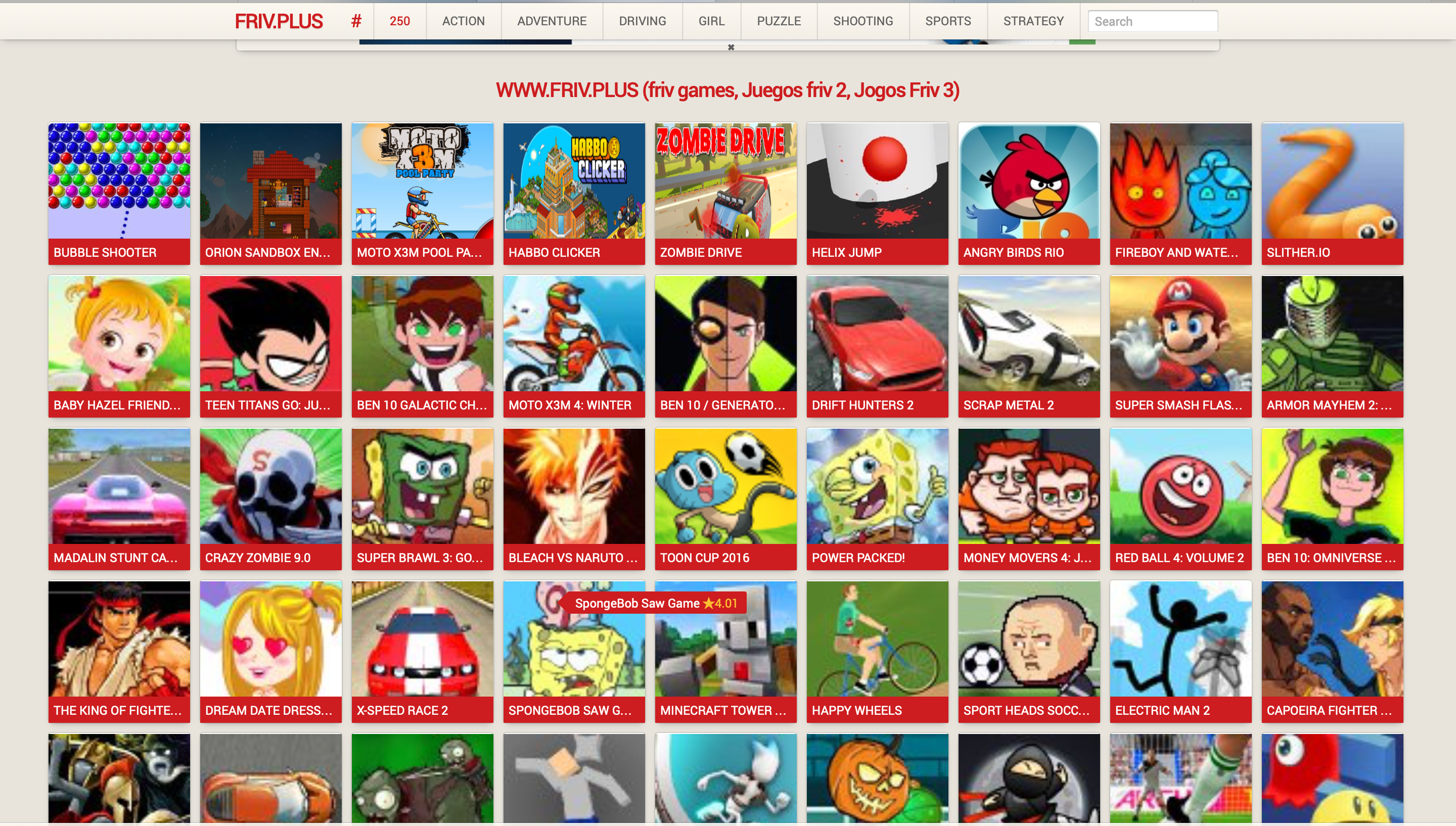
Task: Open Ben 10 Galactic Challenge tile
Action: tap(423, 346)
